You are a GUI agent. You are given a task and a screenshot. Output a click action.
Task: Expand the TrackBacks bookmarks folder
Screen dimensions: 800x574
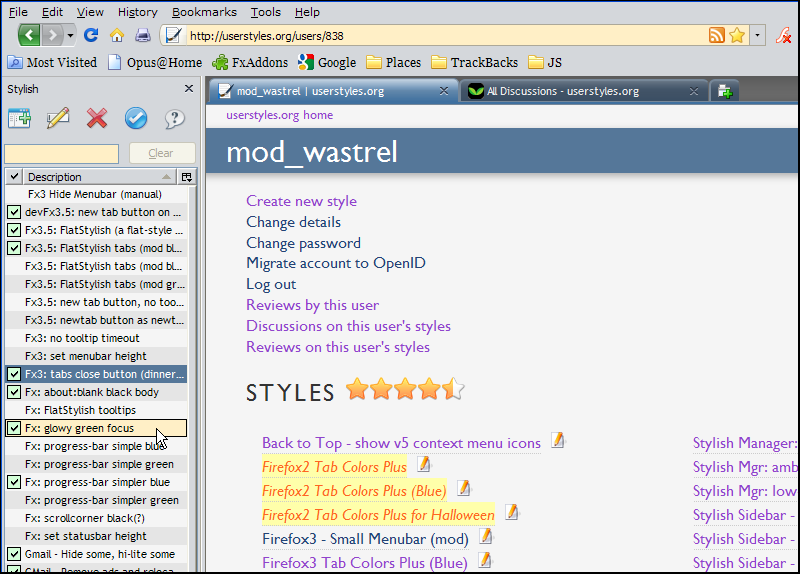click(x=474, y=62)
